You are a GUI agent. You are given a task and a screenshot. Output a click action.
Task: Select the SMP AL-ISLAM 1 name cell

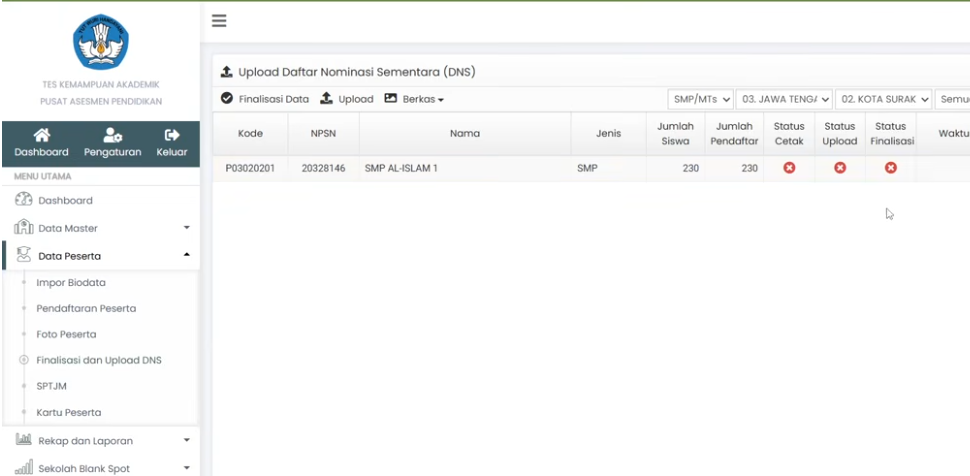465,168
